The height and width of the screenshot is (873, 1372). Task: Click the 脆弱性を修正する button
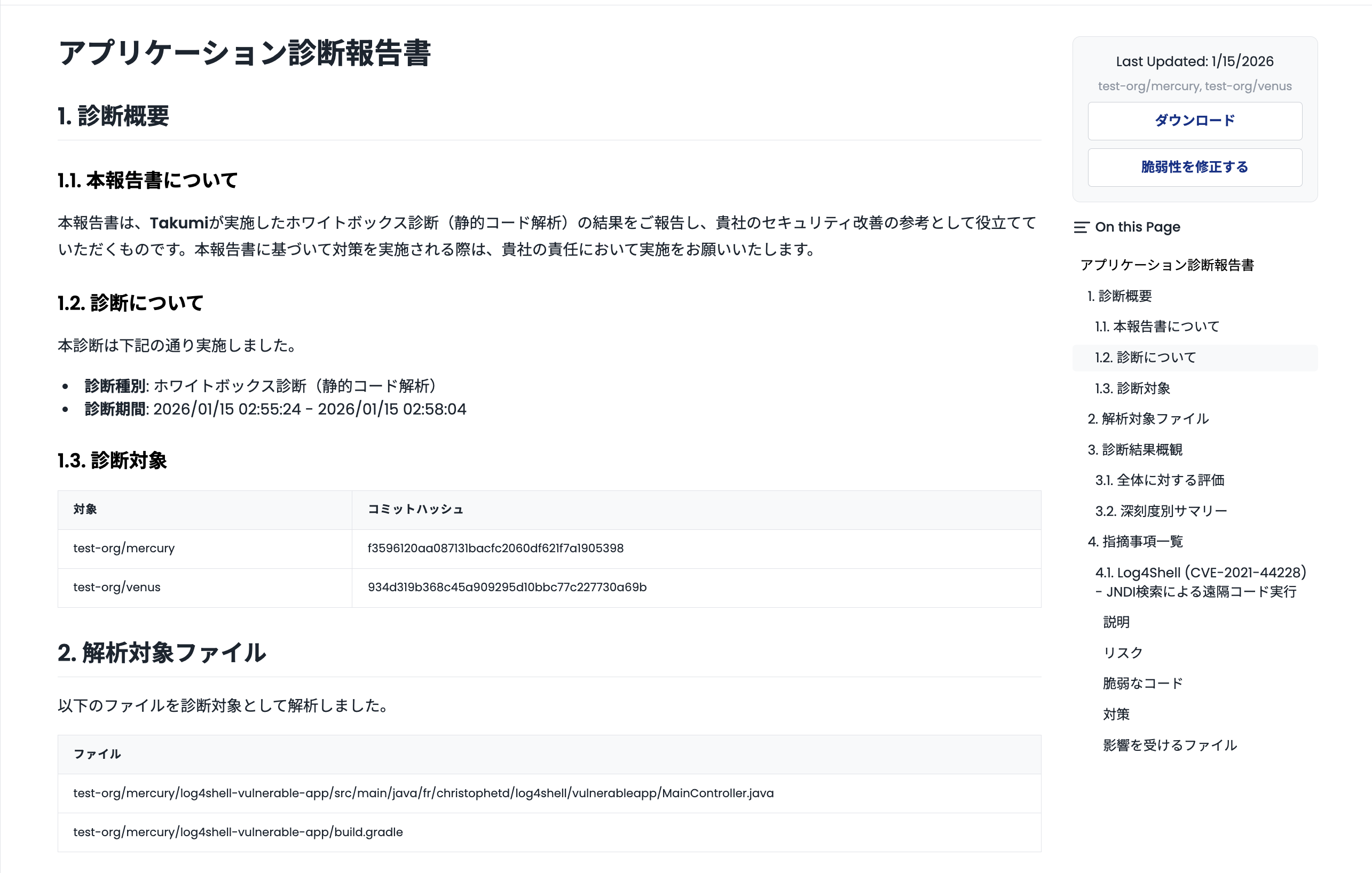(1194, 167)
